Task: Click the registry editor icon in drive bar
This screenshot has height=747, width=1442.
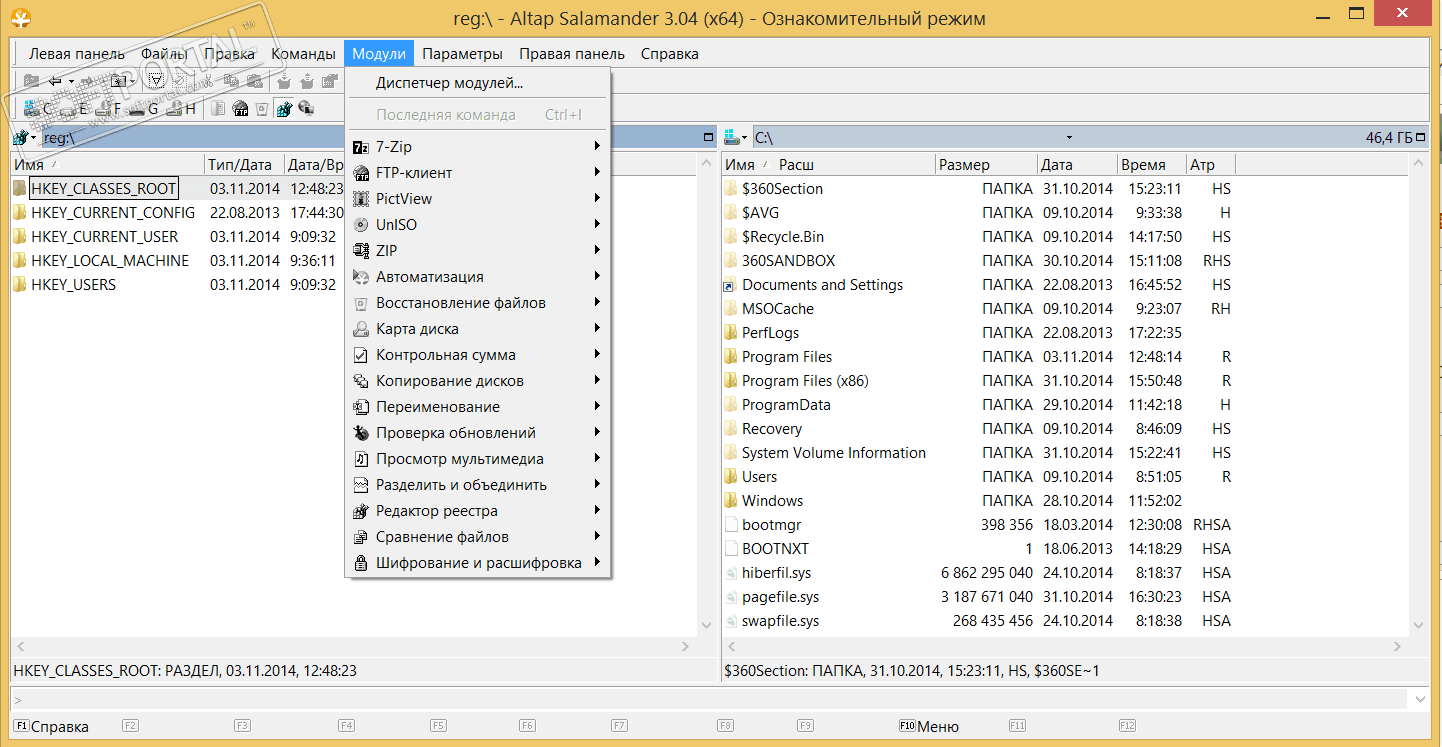Action: 284,108
